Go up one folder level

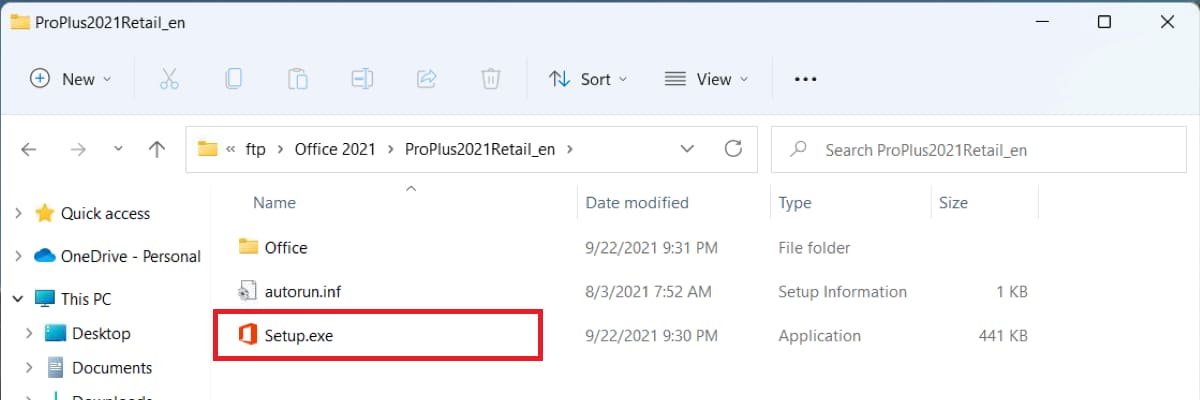(x=157, y=150)
